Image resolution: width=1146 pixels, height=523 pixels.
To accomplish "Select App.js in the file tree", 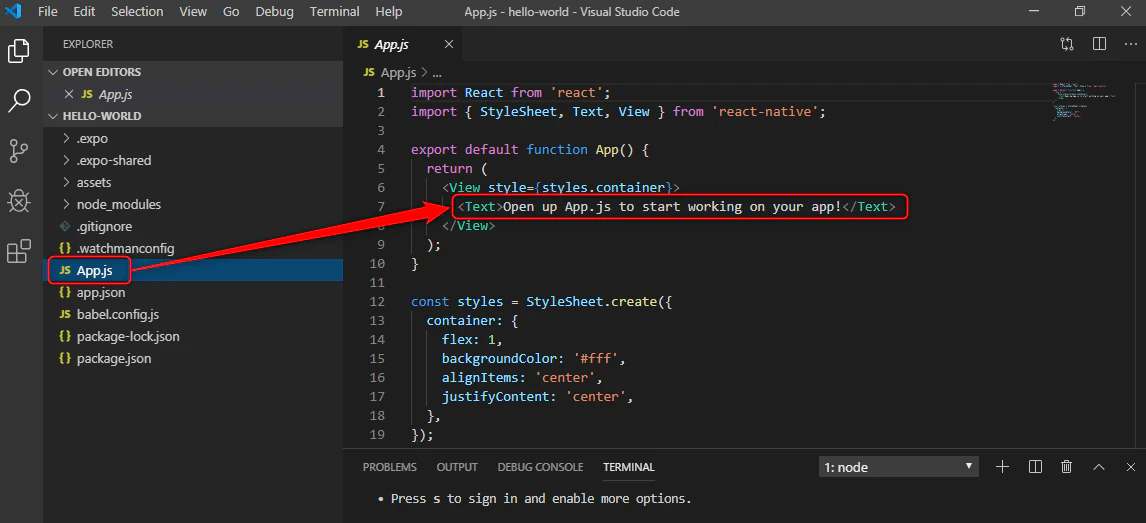I will point(193,270).
